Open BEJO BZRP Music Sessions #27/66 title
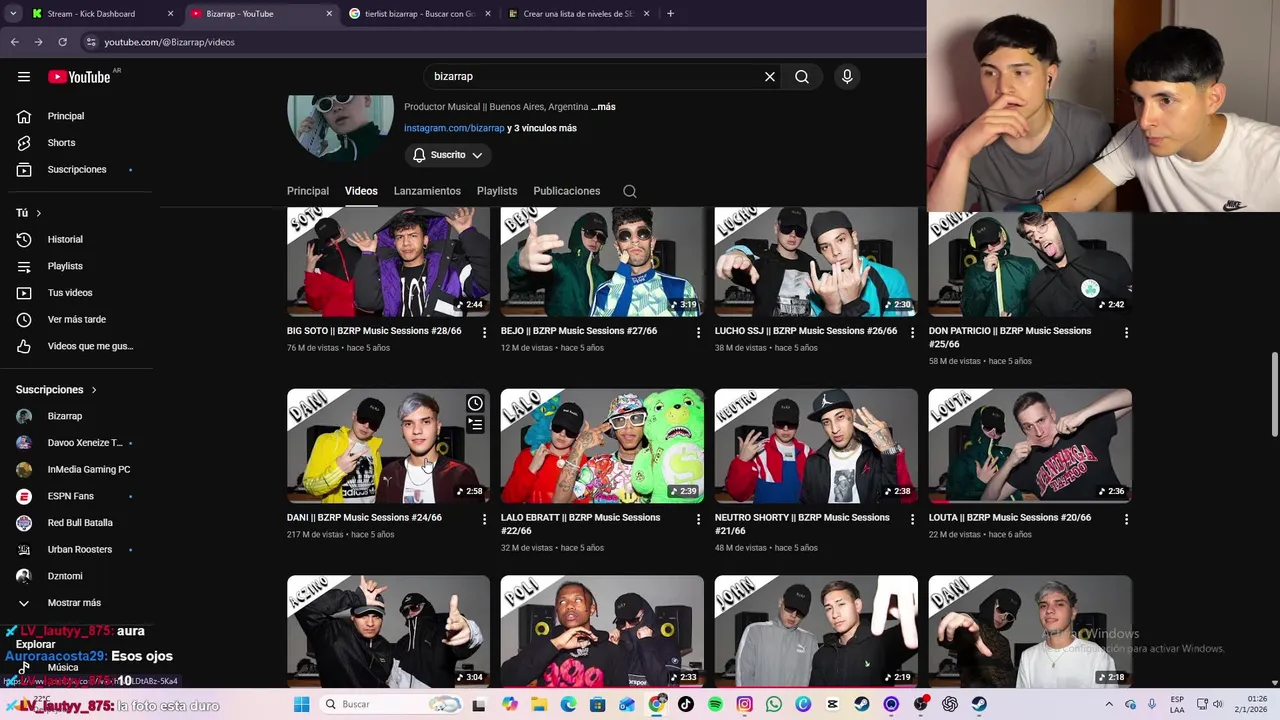Image resolution: width=1280 pixels, height=720 pixels. [579, 331]
